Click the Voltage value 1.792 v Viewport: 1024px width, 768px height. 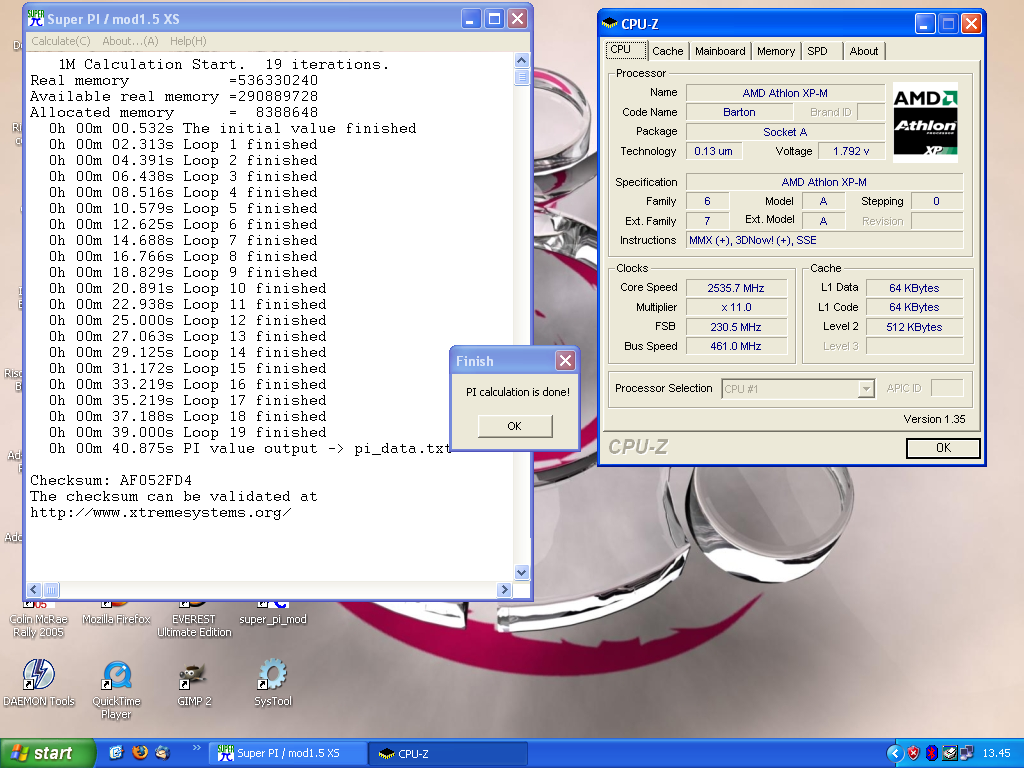[851, 151]
